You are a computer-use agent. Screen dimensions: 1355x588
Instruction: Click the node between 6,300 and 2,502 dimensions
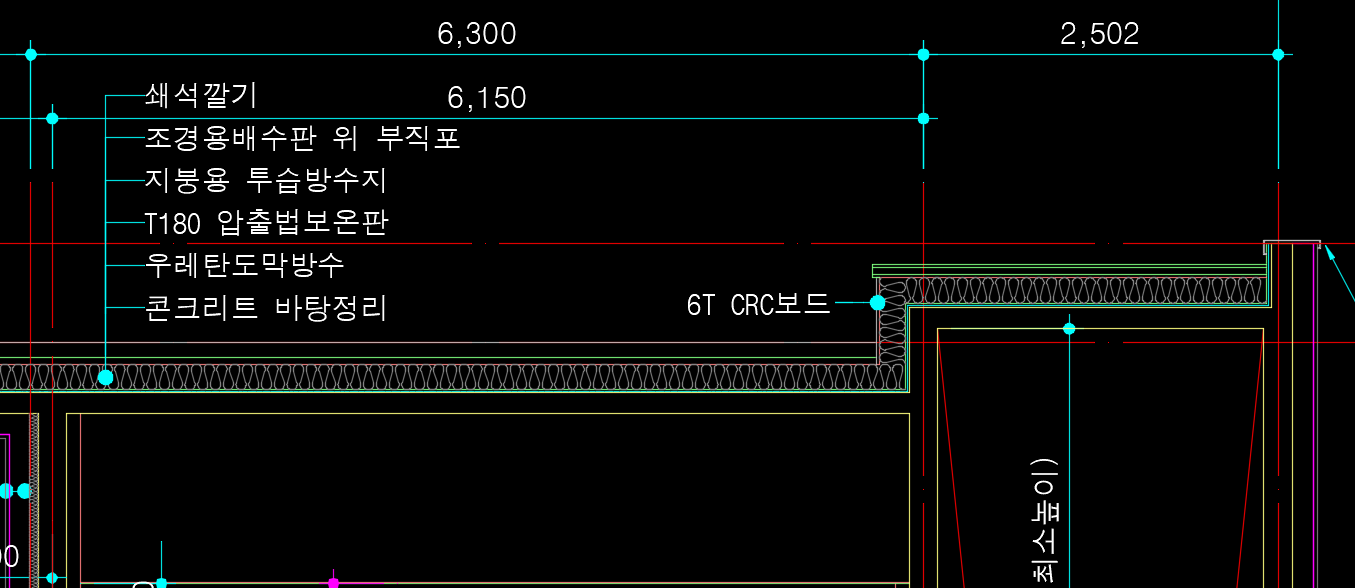tap(923, 54)
